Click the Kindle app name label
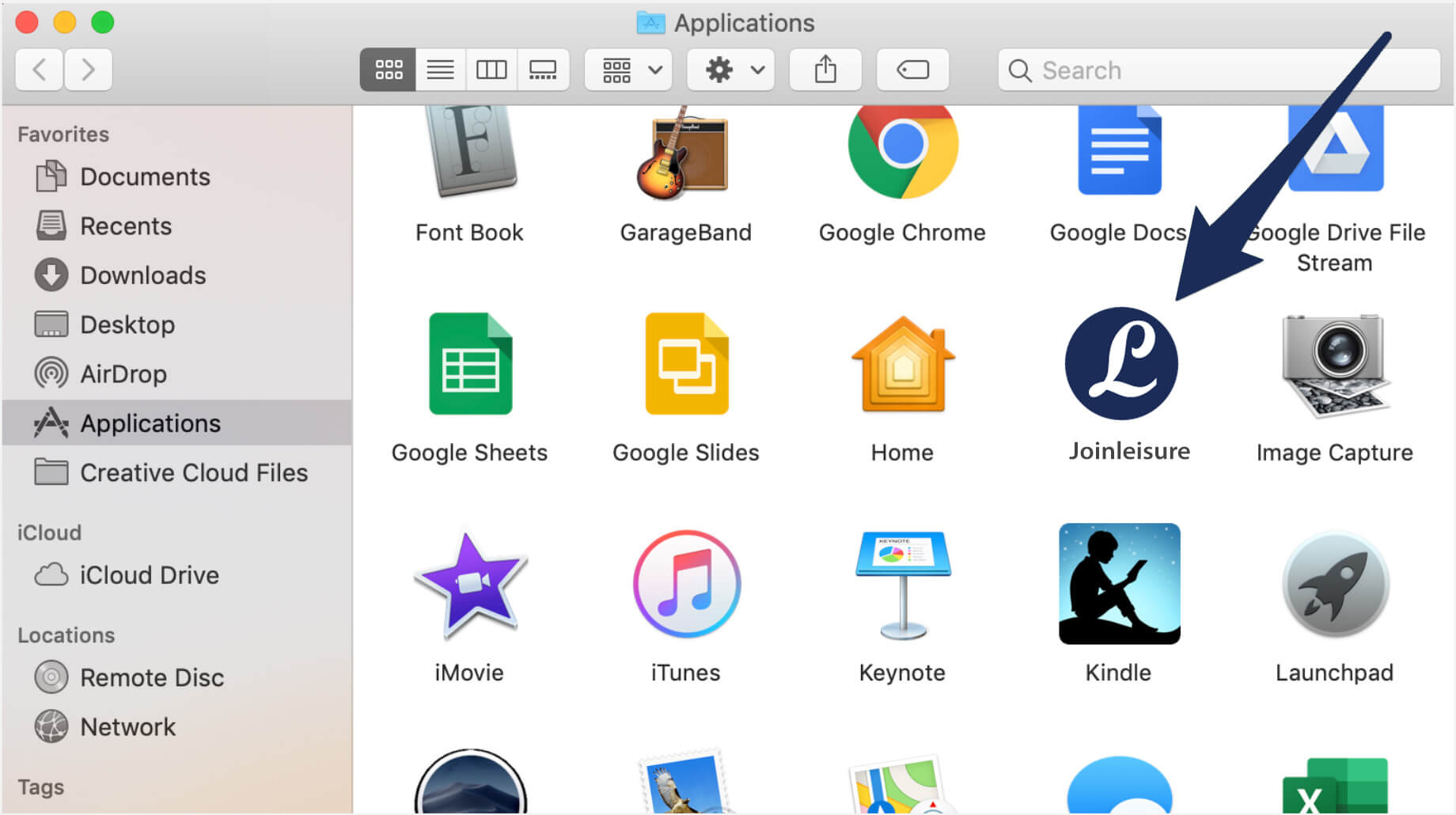 point(1118,673)
